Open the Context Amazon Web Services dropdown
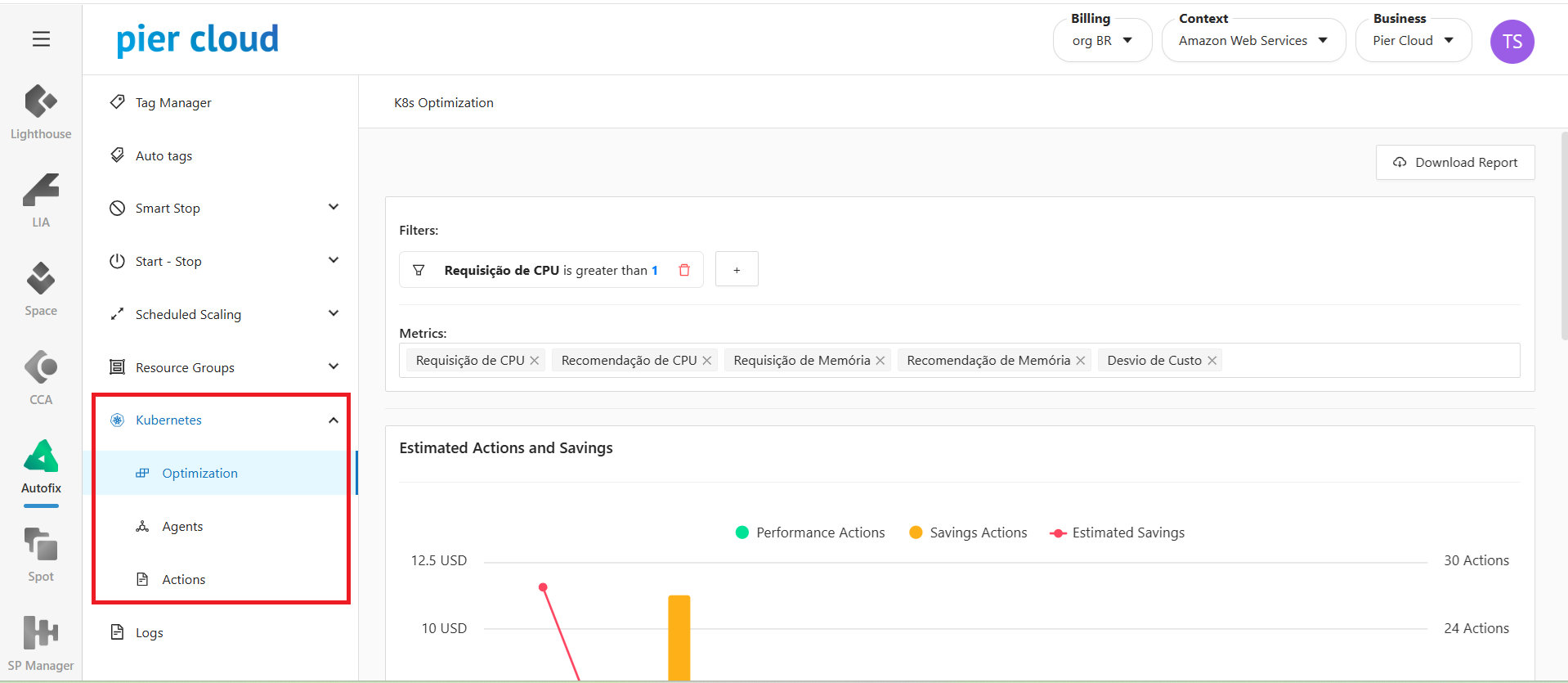 [1252, 41]
